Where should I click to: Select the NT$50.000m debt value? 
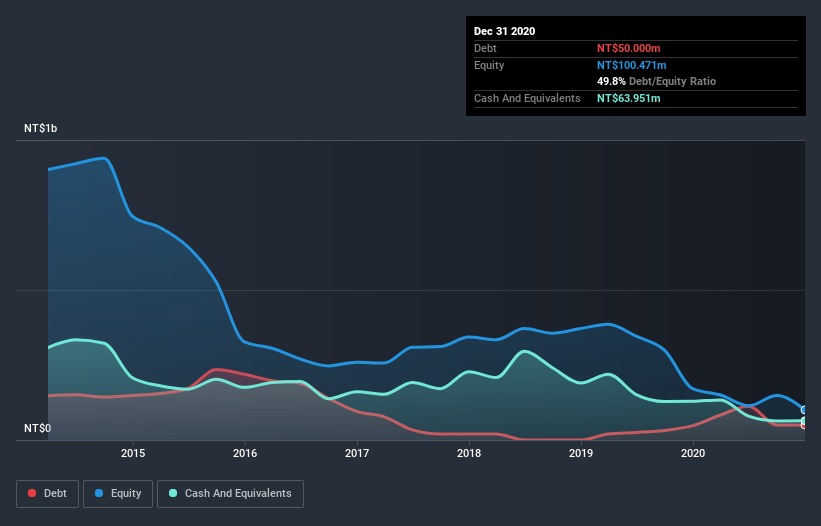(628, 48)
